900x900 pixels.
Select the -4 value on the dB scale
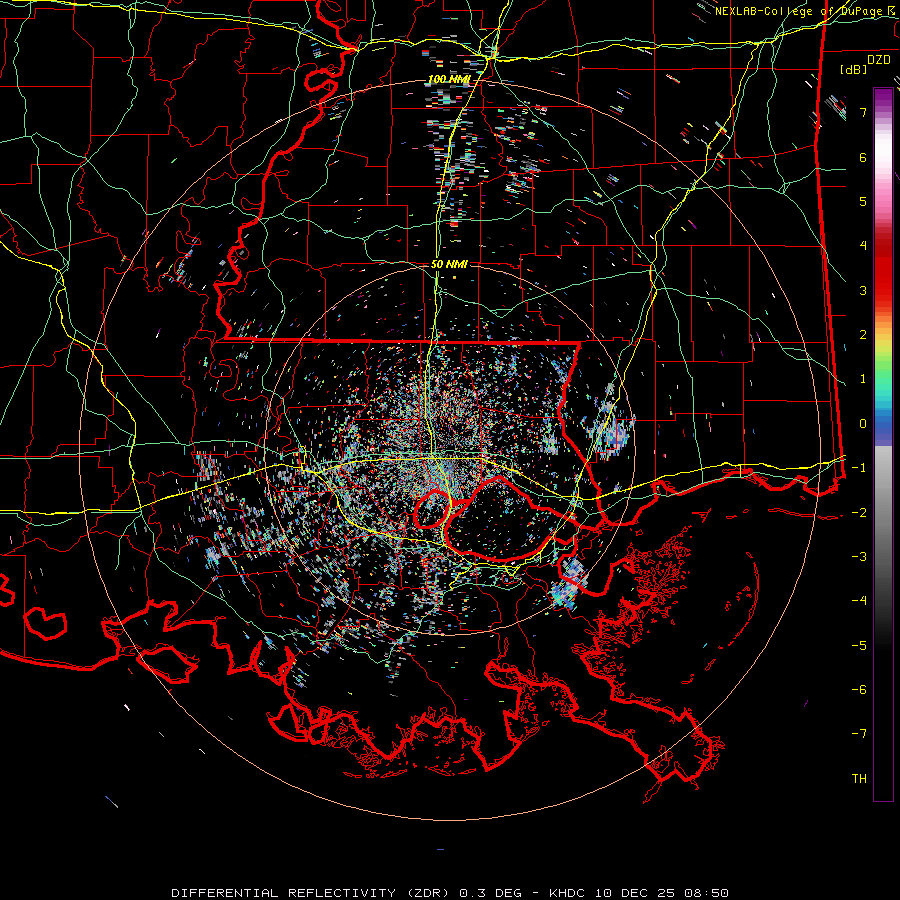859,600
